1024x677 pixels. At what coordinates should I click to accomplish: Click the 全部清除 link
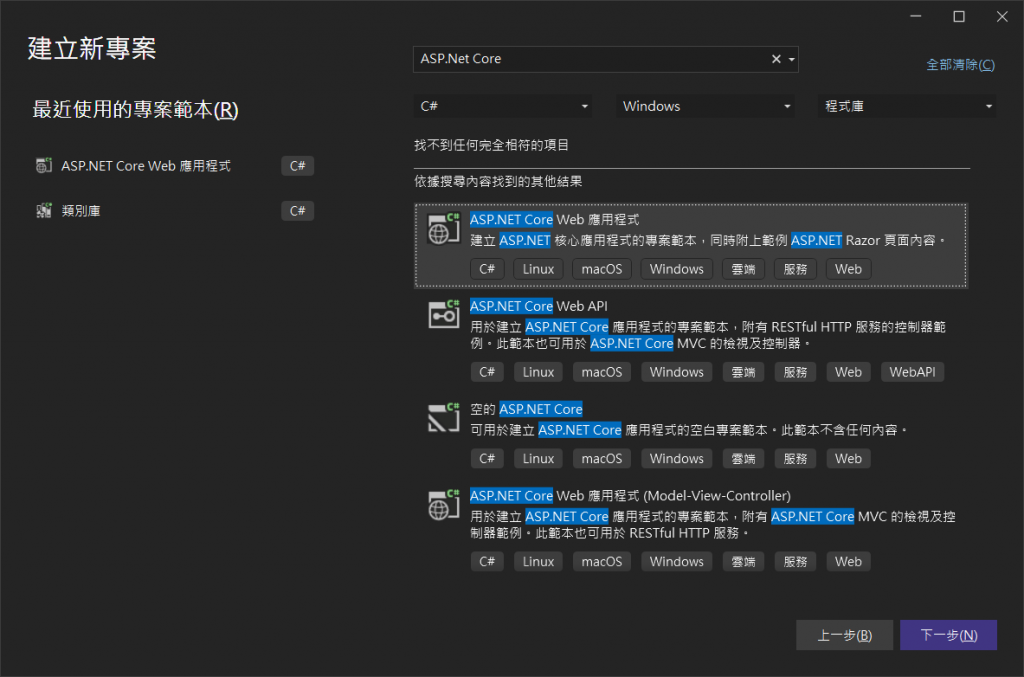tap(960, 65)
